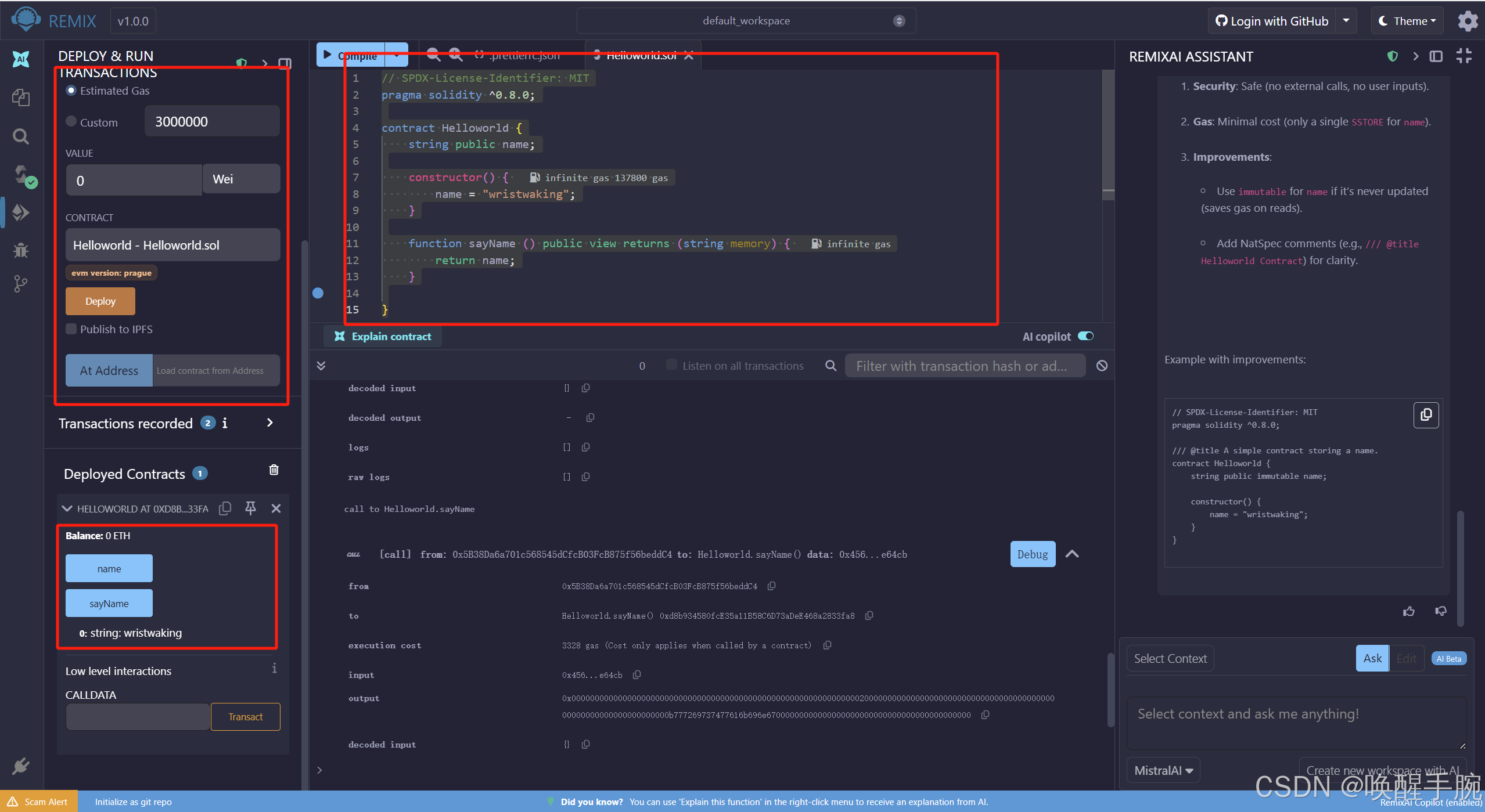1485x812 pixels.
Task: Open the File Explorer sidebar icon
Action: point(21,98)
